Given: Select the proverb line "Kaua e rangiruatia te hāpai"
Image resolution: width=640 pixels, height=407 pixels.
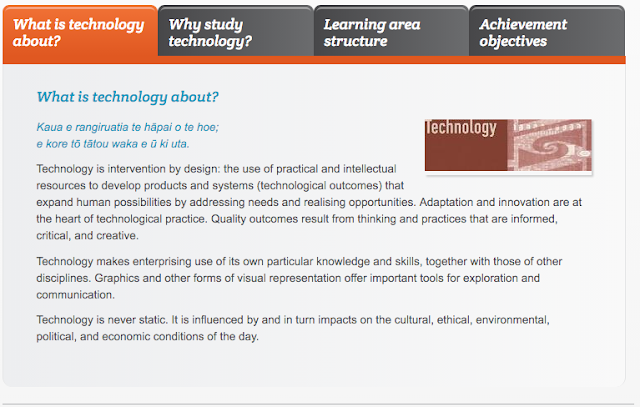Looking at the screenshot, I should pyautogui.click(x=128, y=127).
